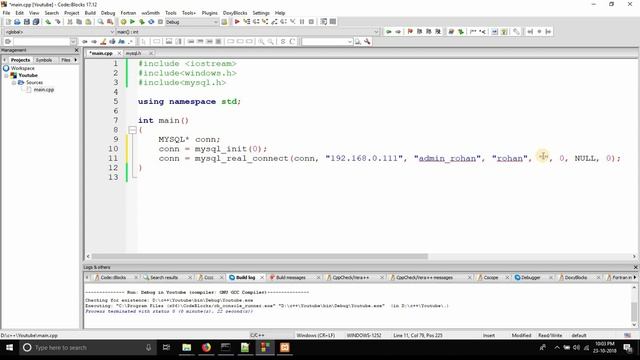Screen dimensions: 640x360
Task: Rebuild the project via blue arrows icon
Action: click(x=151, y=22)
